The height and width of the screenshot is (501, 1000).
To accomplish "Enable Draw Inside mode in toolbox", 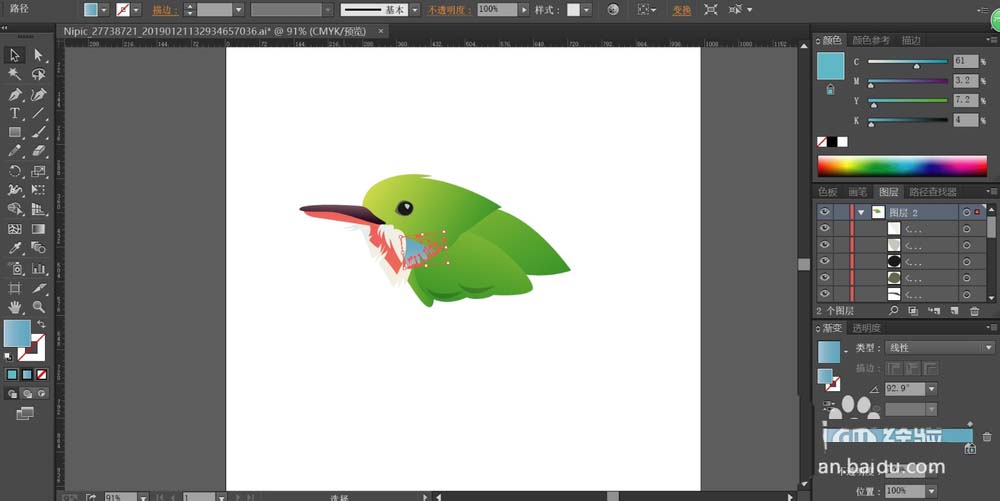I will click(41, 394).
